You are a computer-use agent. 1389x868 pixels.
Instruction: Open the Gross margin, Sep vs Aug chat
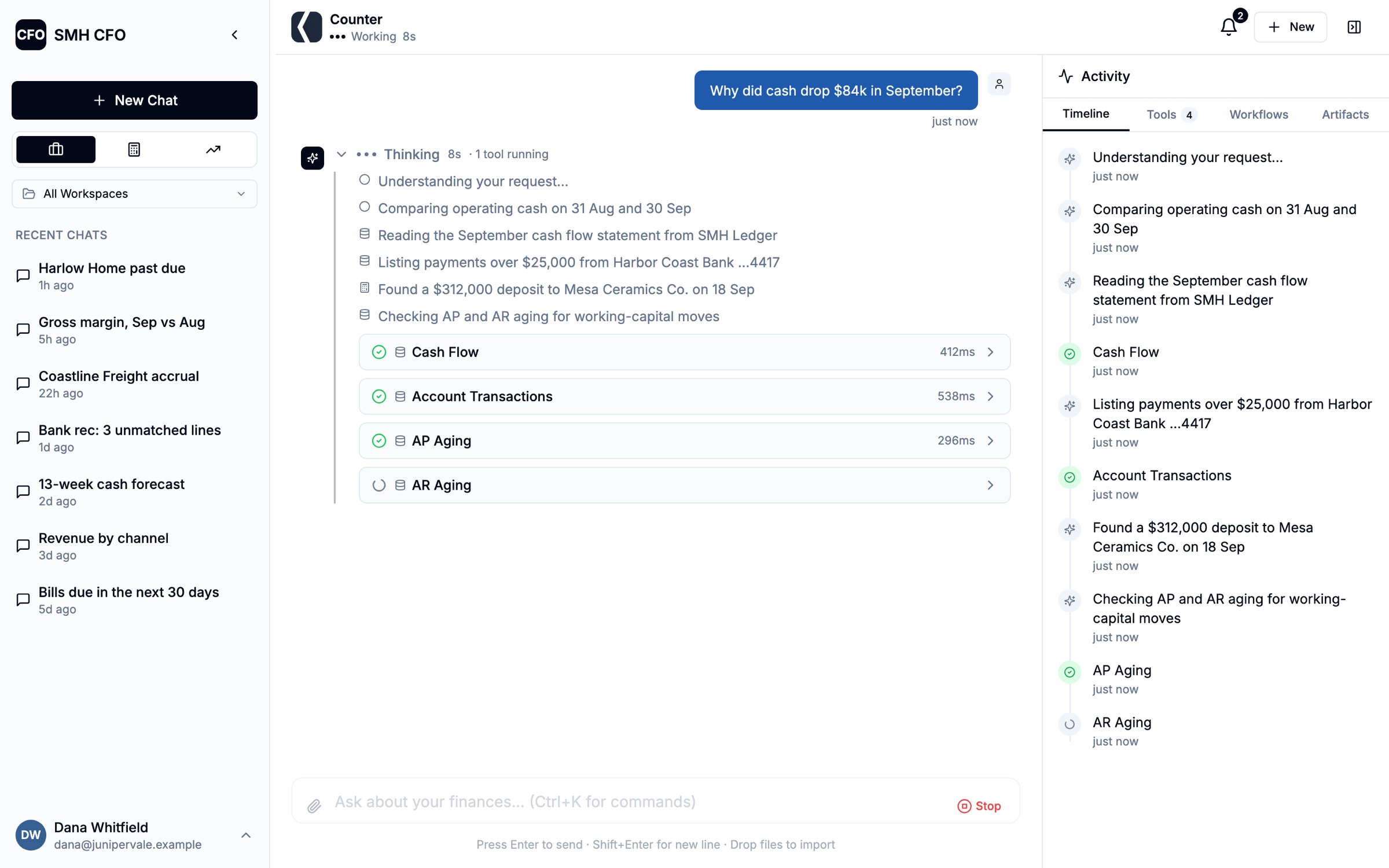134,330
